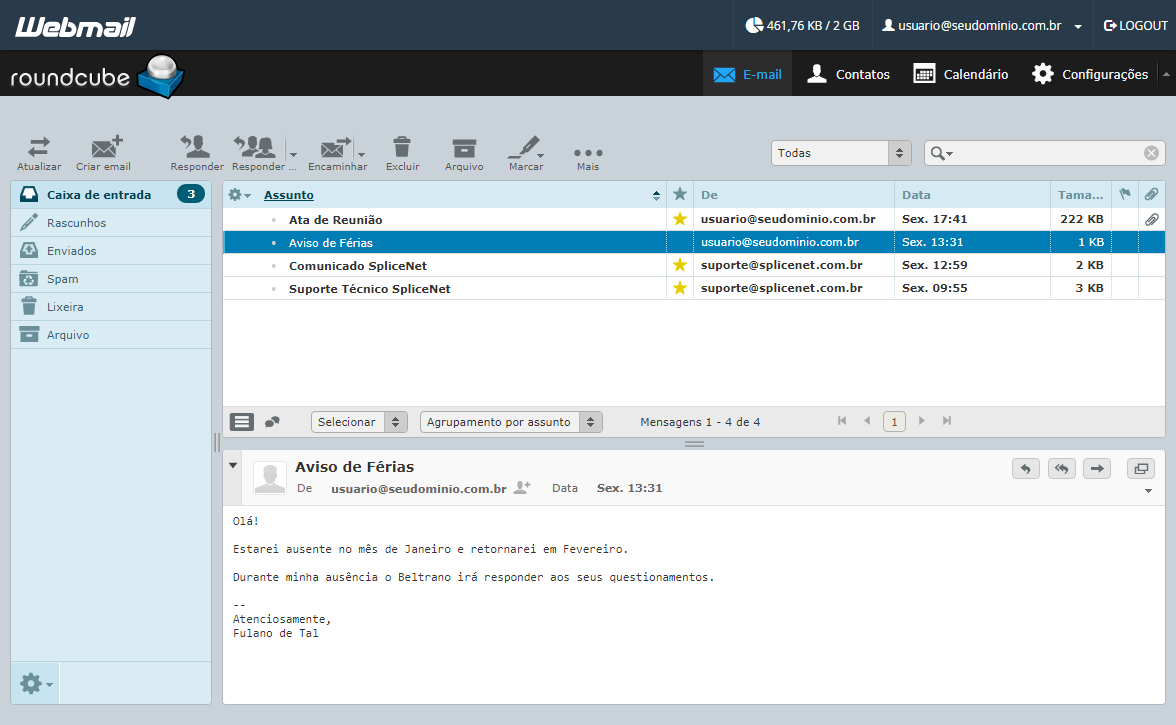Screen dimensions: 1176x725
Task: Open list options gear in message header
Action: (x=238, y=195)
